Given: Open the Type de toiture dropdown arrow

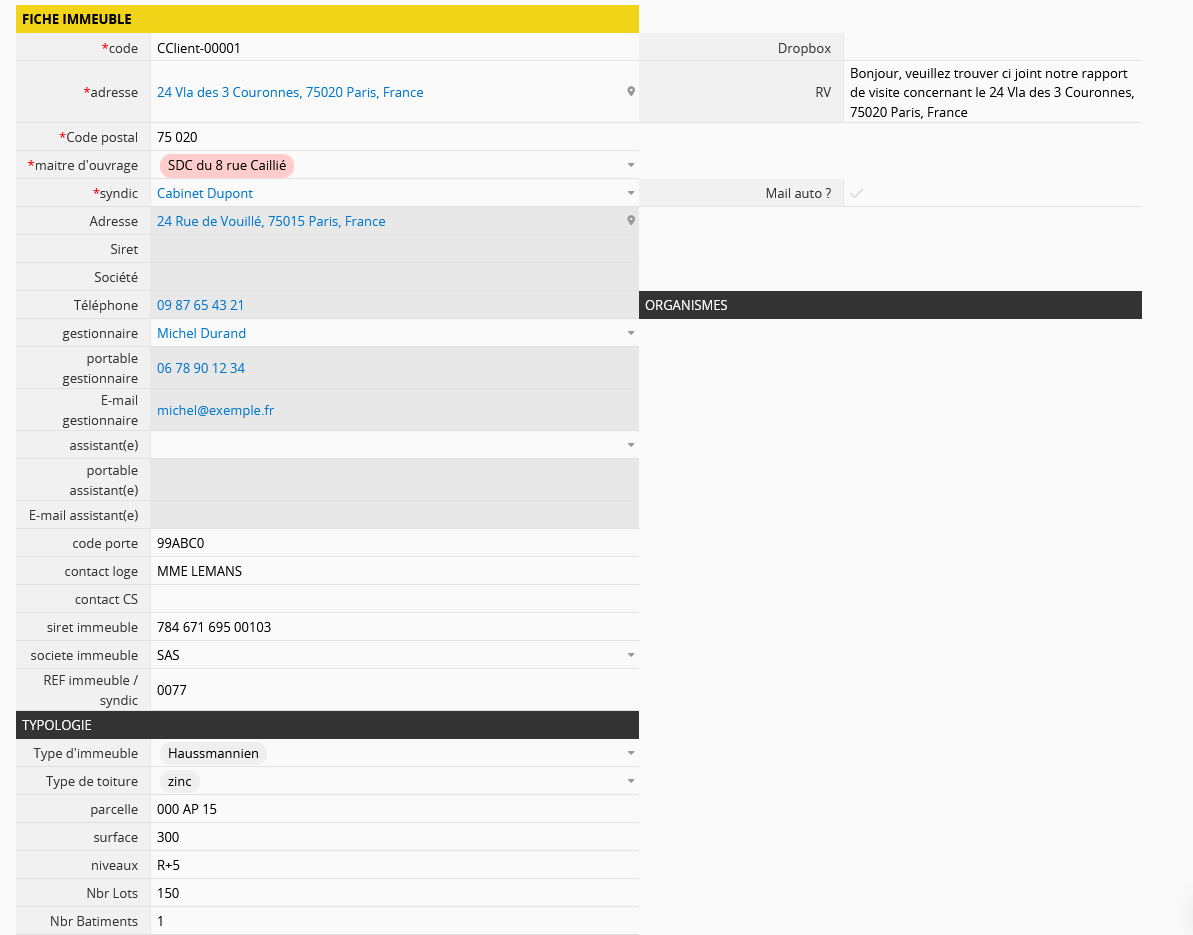Looking at the screenshot, I should point(630,781).
